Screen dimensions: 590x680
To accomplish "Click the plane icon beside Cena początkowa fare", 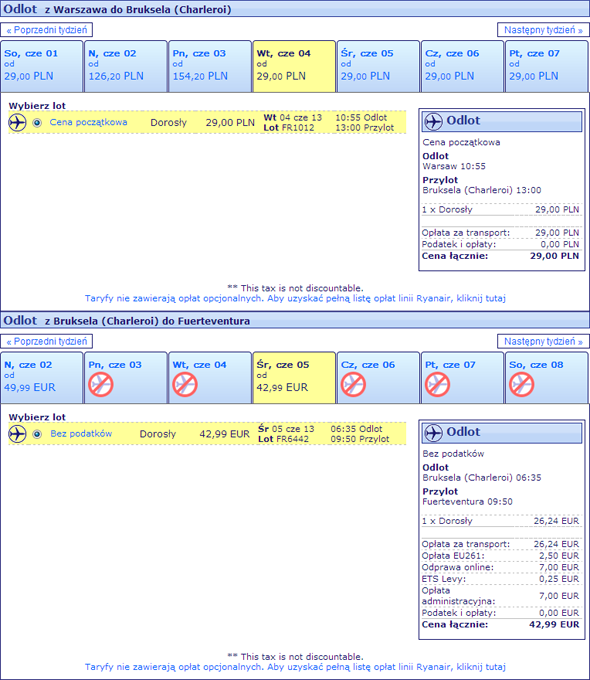I will 17,122.
